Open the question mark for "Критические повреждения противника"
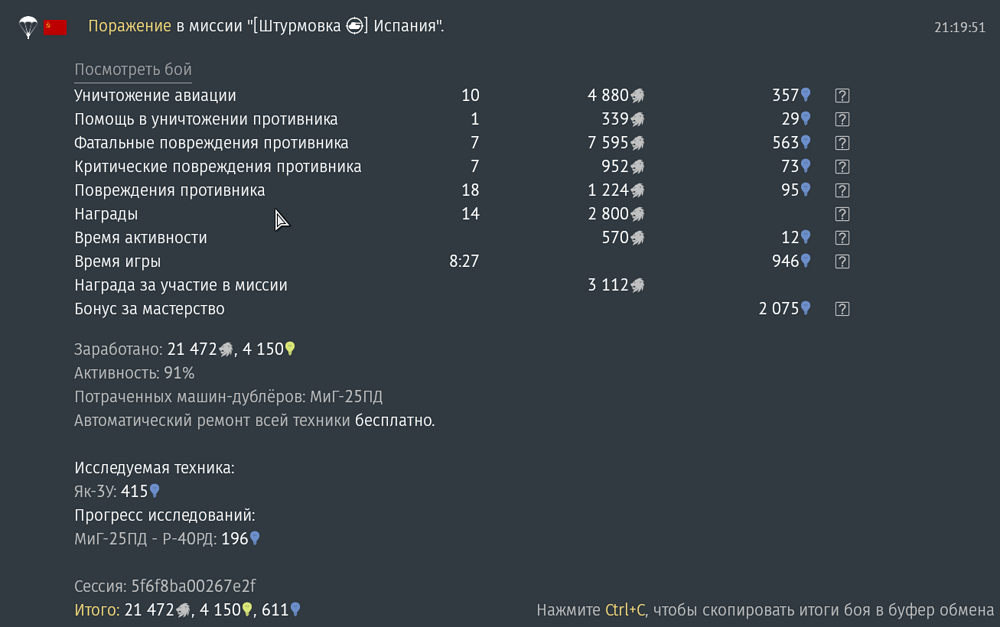The width and height of the screenshot is (1000, 627). click(x=842, y=167)
